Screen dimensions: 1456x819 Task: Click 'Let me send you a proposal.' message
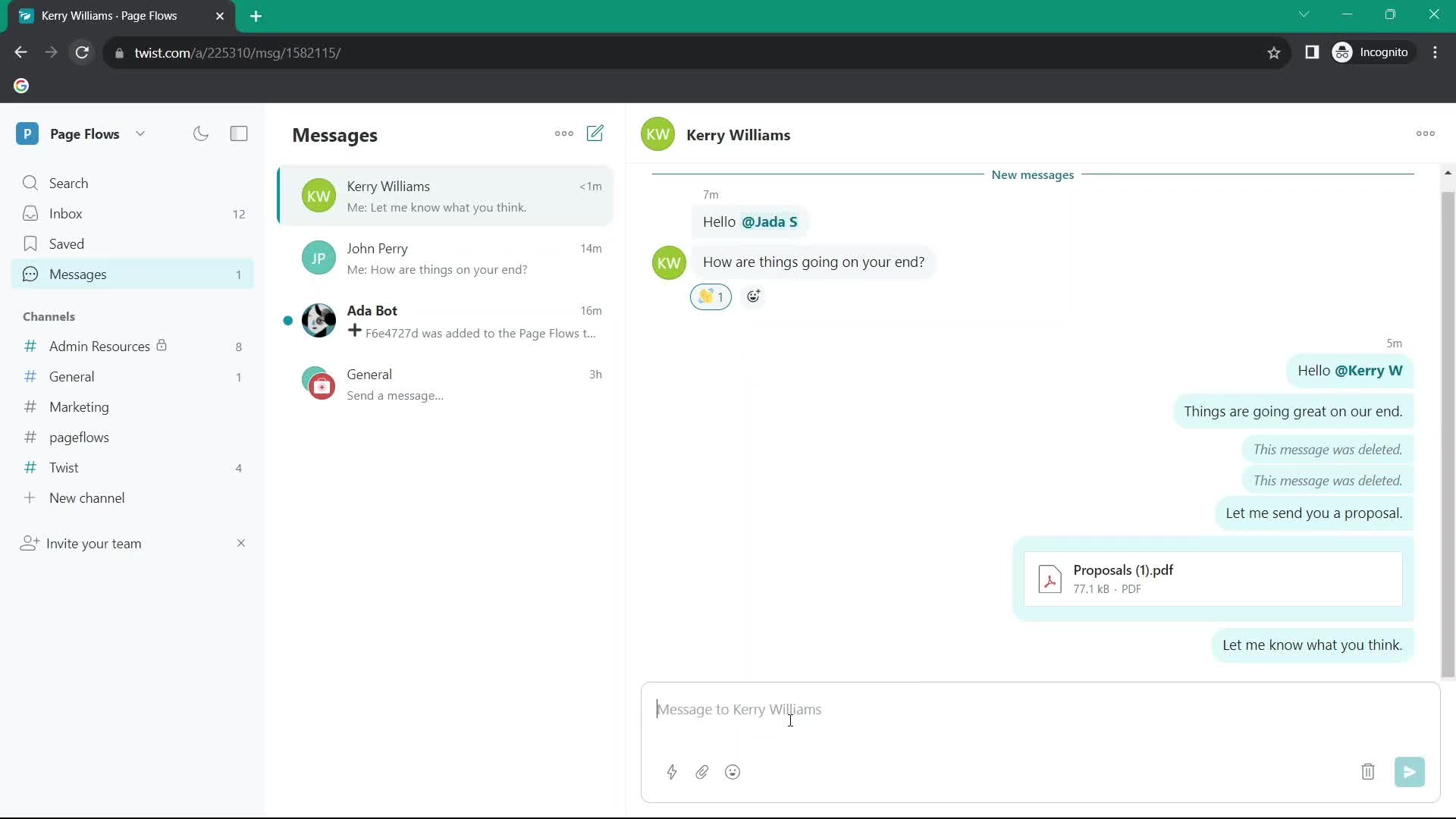point(1314,513)
